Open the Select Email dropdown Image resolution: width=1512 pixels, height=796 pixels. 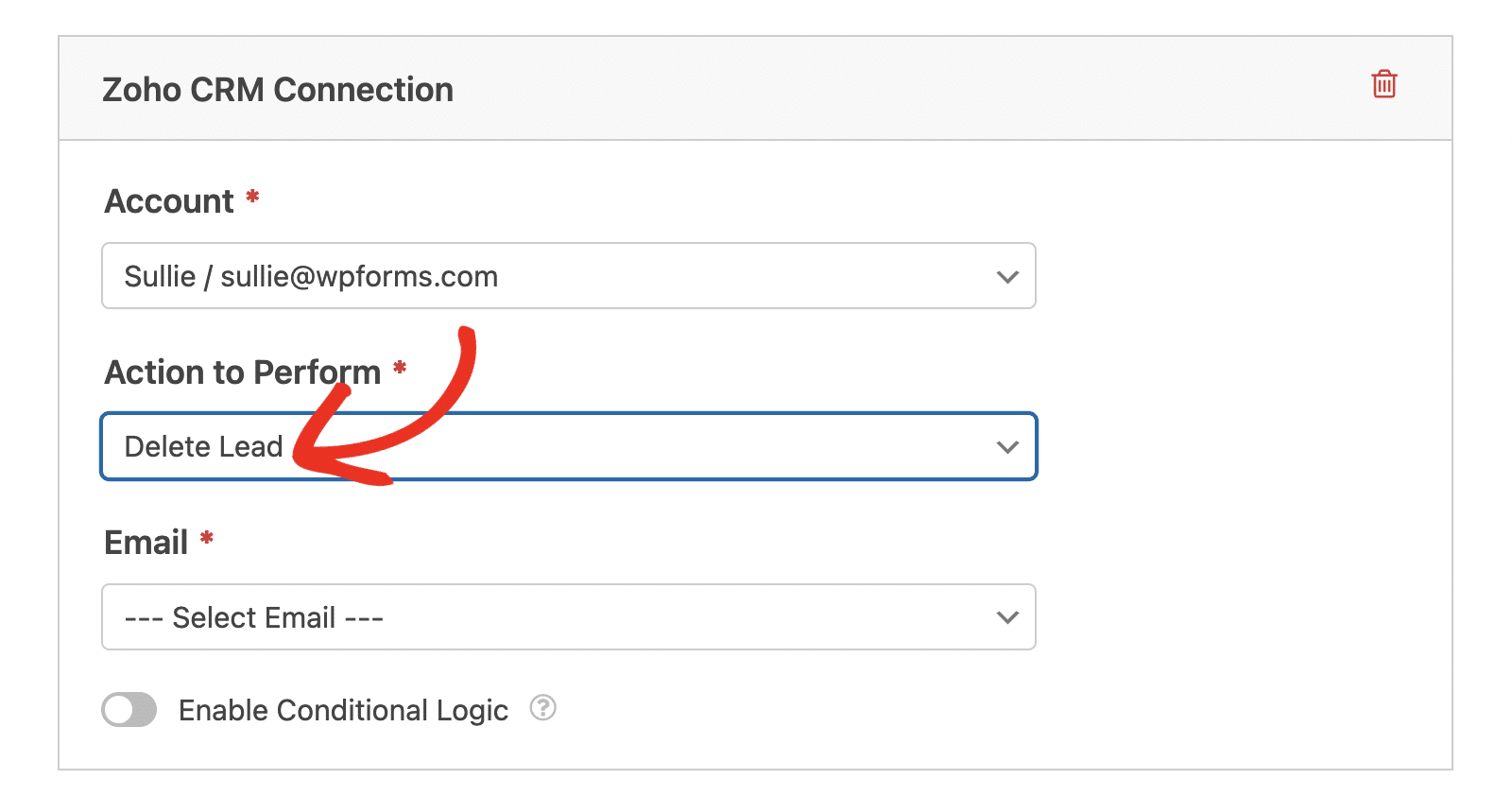pyautogui.click(x=569, y=617)
